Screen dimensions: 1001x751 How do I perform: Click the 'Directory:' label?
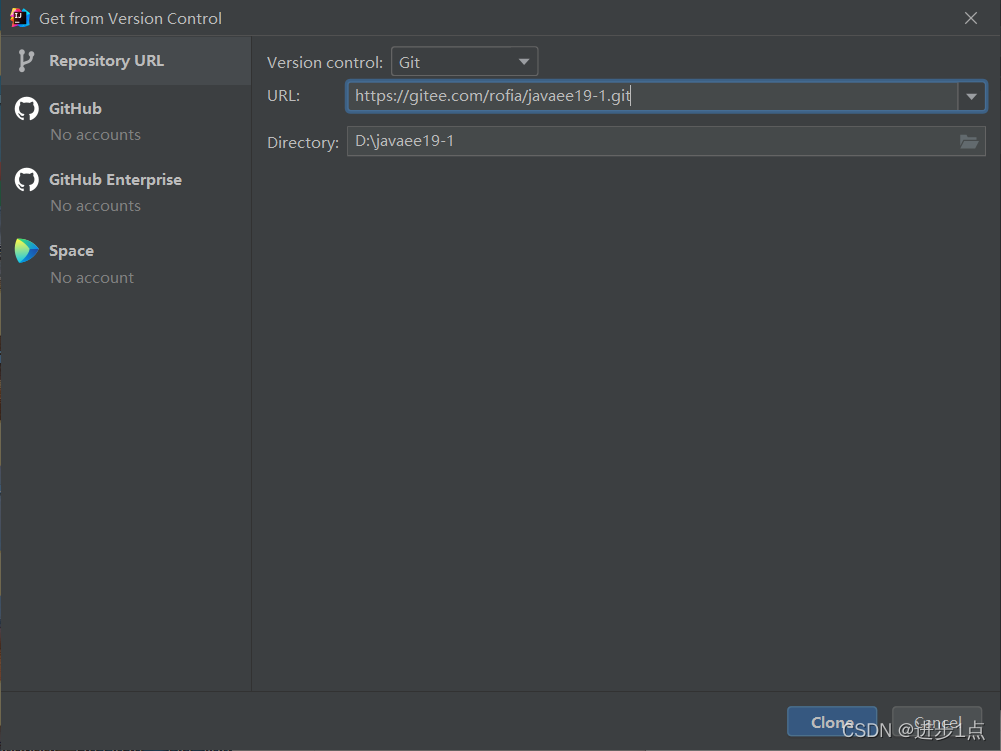point(303,142)
